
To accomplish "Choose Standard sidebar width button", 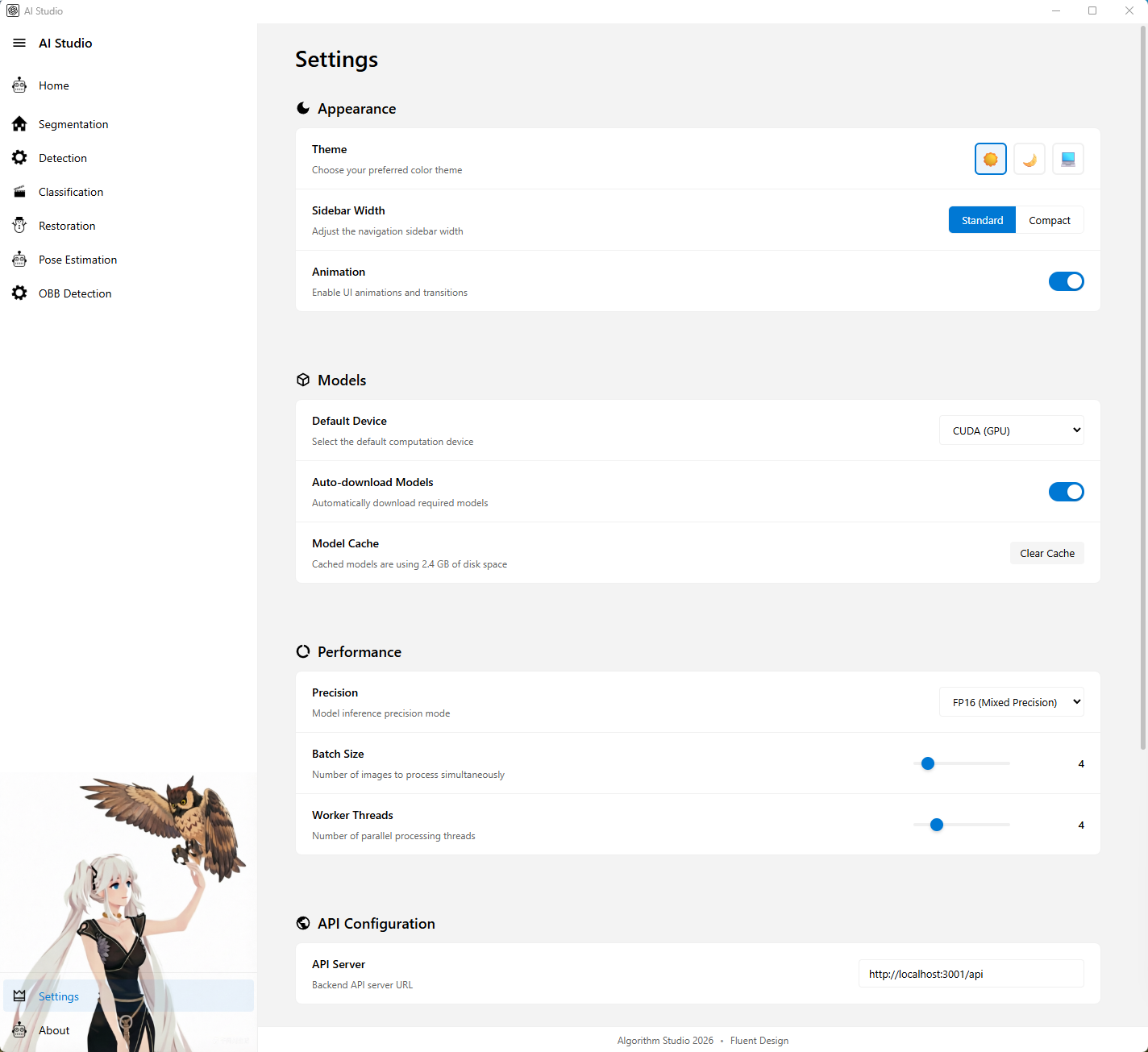I will point(982,220).
